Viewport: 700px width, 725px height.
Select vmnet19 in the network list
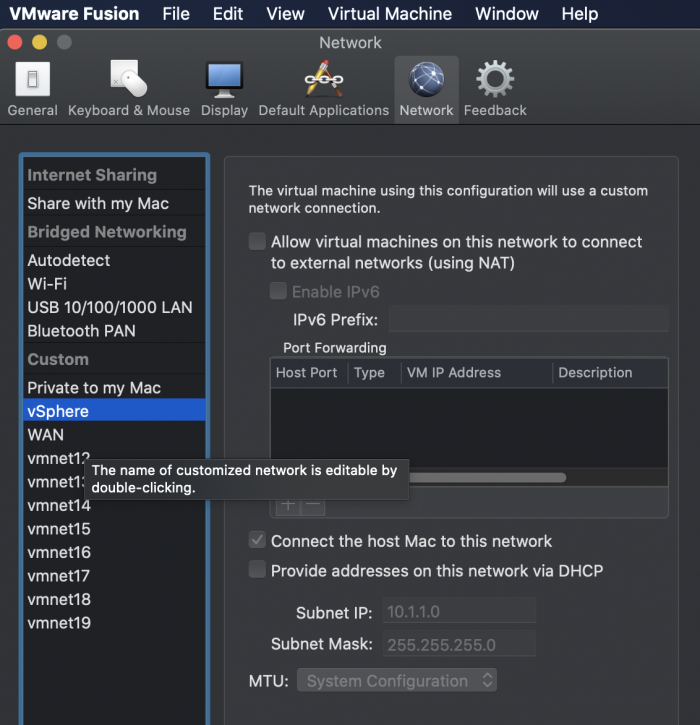(x=114, y=623)
